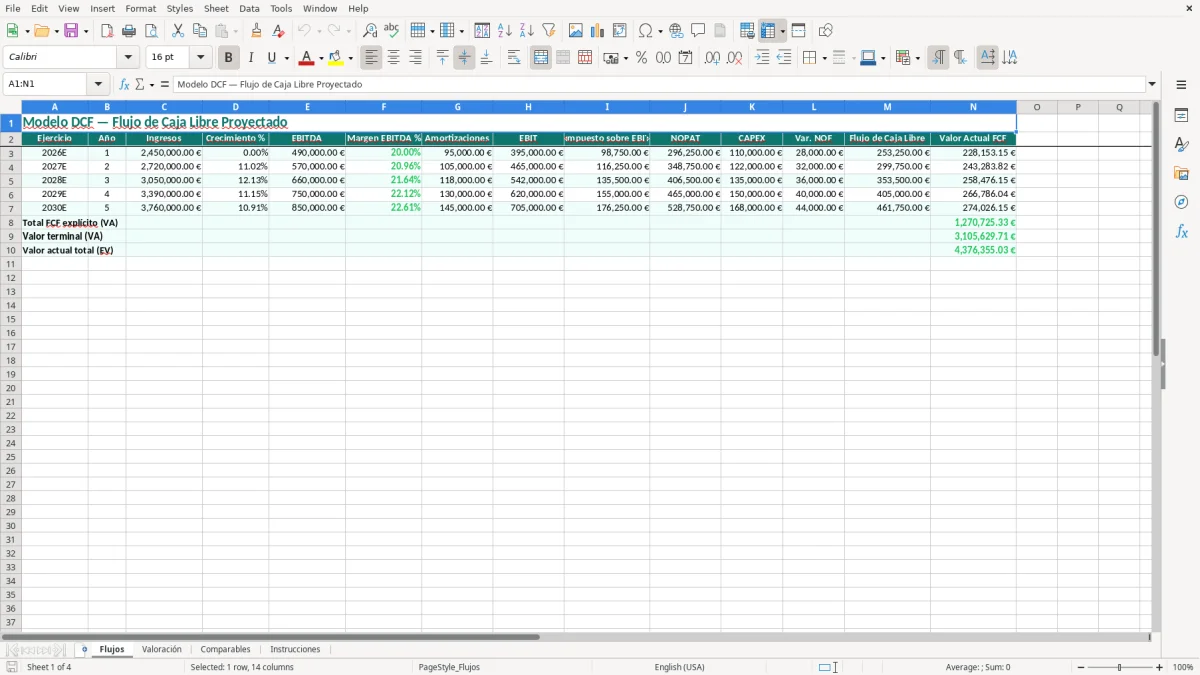1200x675 pixels.
Task: Open the Font Size dropdown
Action: coord(200,58)
